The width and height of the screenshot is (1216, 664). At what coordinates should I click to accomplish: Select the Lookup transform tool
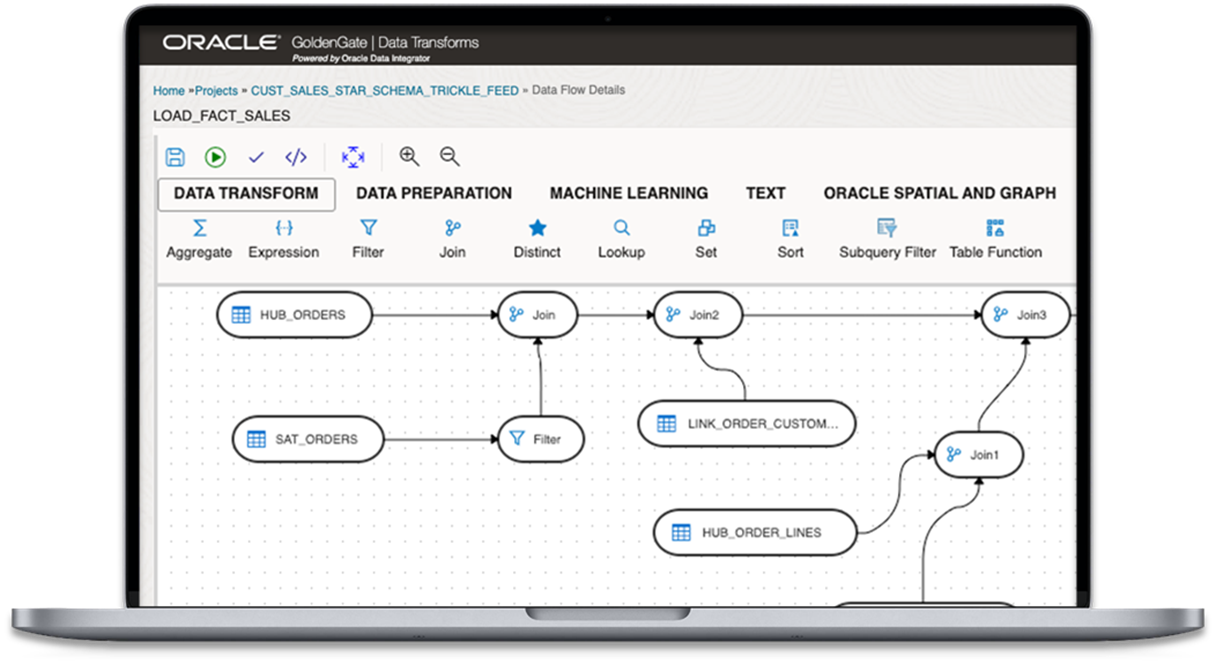pos(621,238)
